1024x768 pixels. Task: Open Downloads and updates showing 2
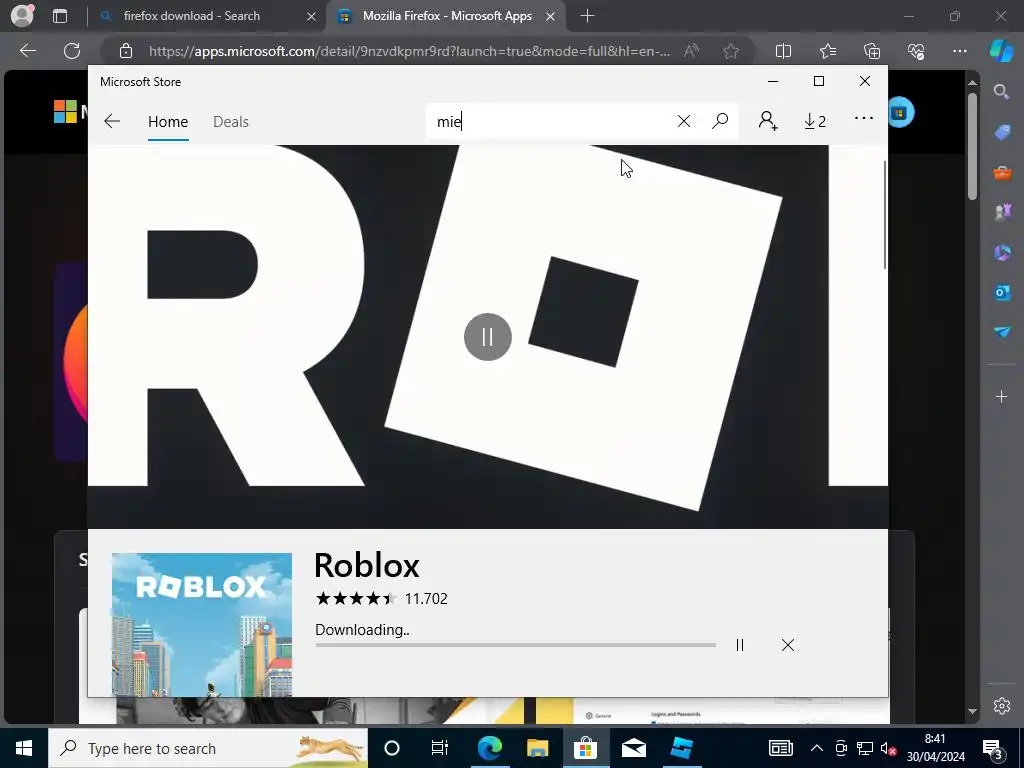pos(815,121)
